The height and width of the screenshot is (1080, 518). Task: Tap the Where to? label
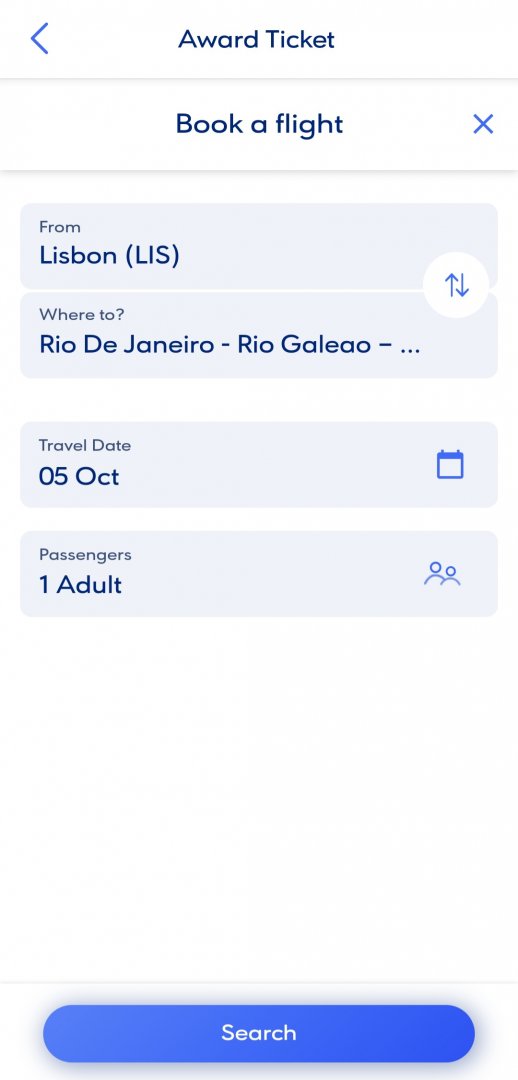tap(82, 315)
